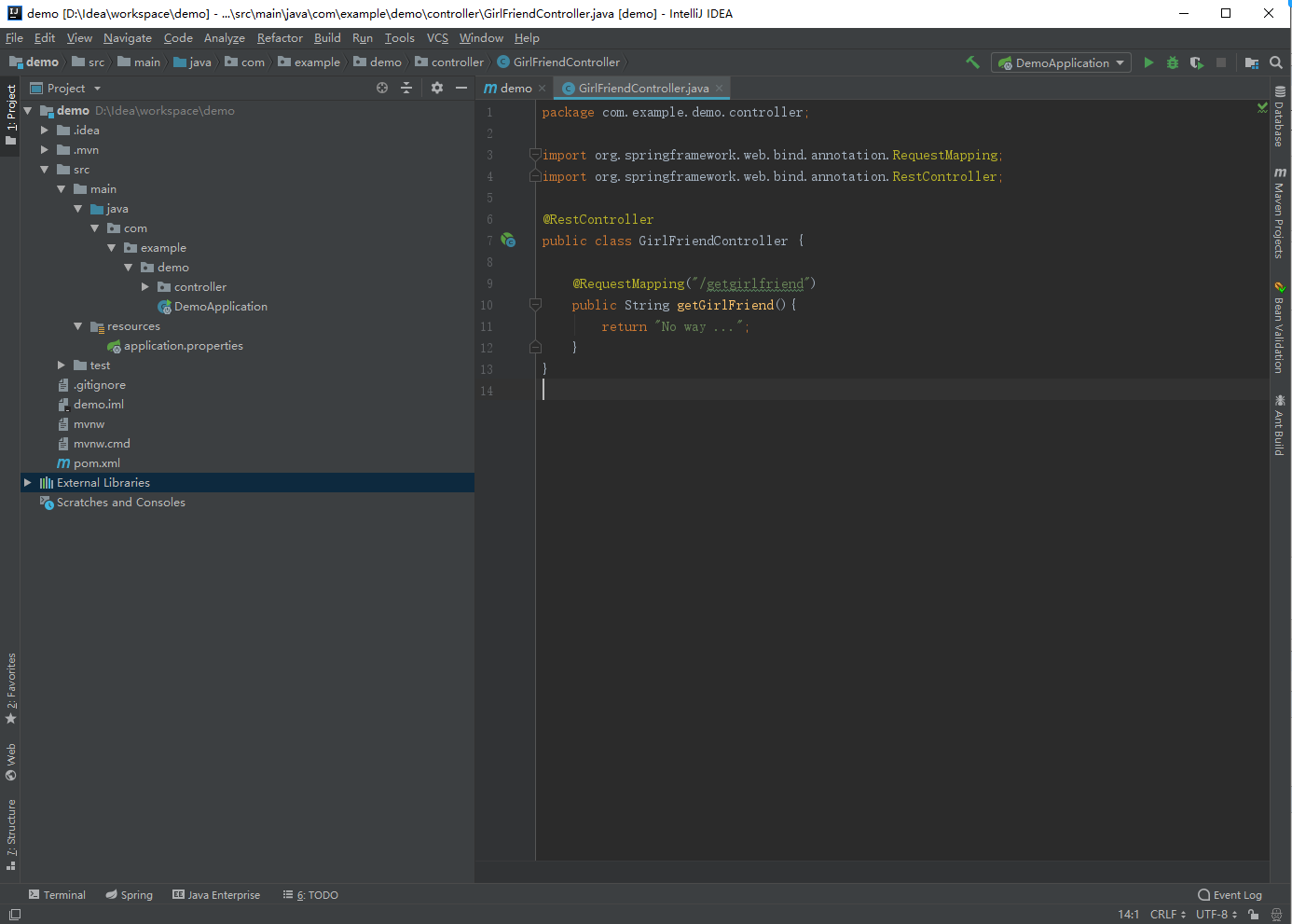The image size is (1292, 924).
Task: Open the Bean Validation side panel
Action: tap(1280, 327)
